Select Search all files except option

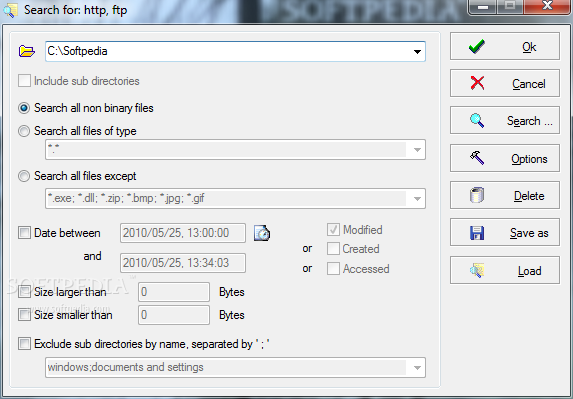(x=24, y=176)
